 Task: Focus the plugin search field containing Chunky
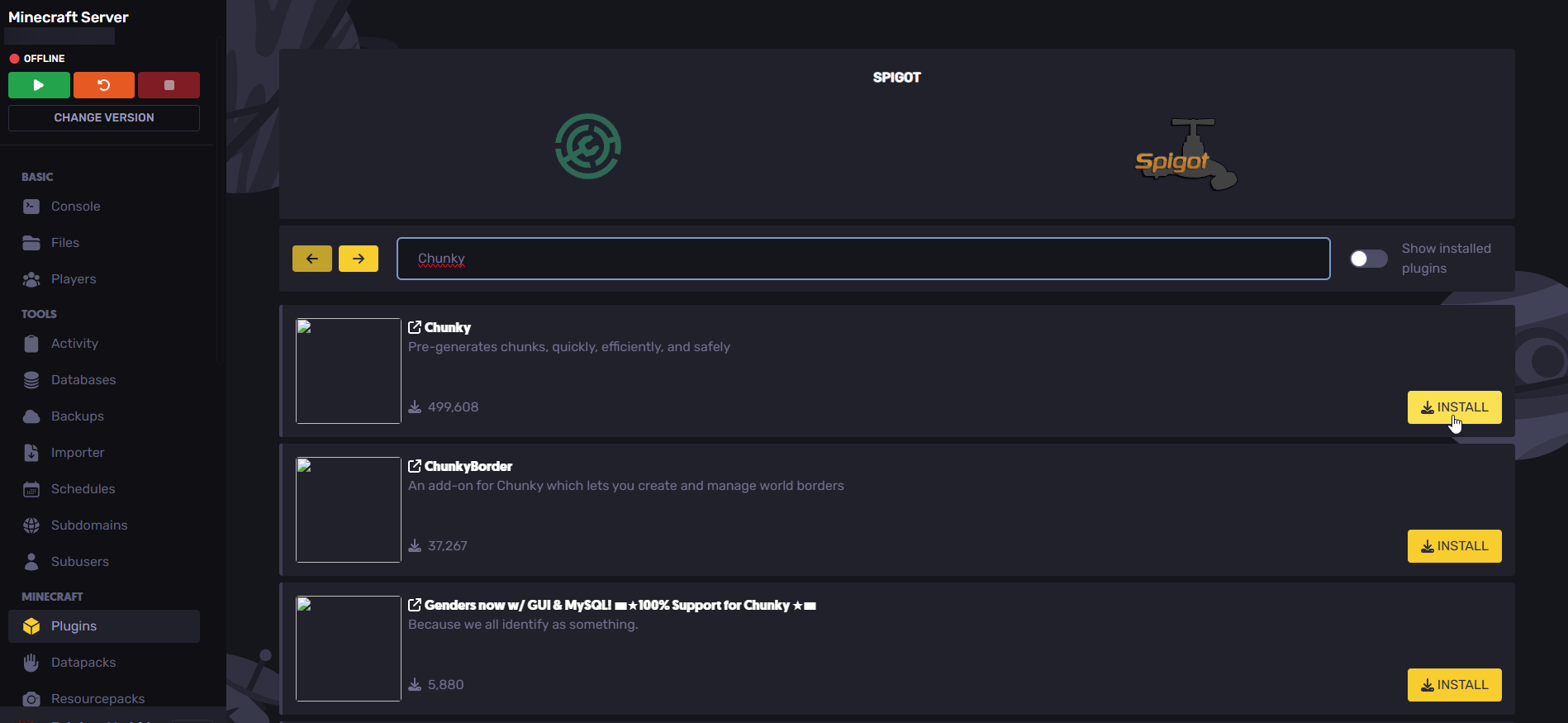pos(863,259)
